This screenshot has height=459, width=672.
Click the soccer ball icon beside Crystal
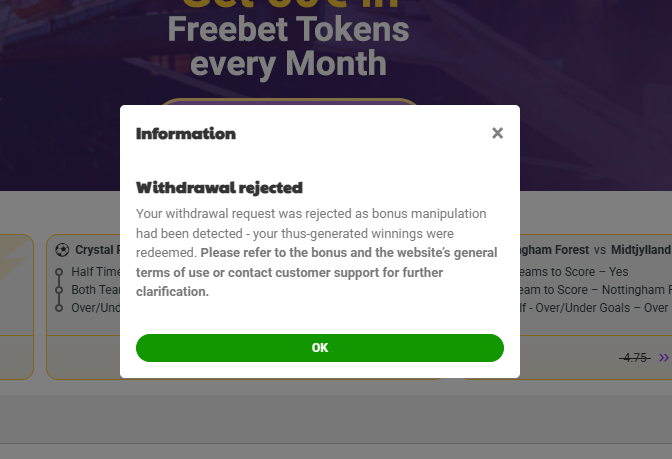tap(63, 250)
